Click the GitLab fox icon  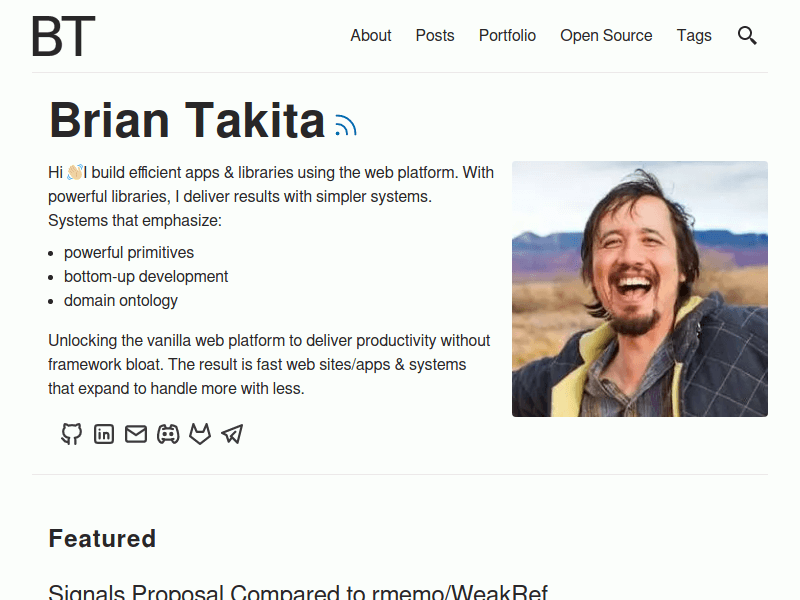point(200,434)
